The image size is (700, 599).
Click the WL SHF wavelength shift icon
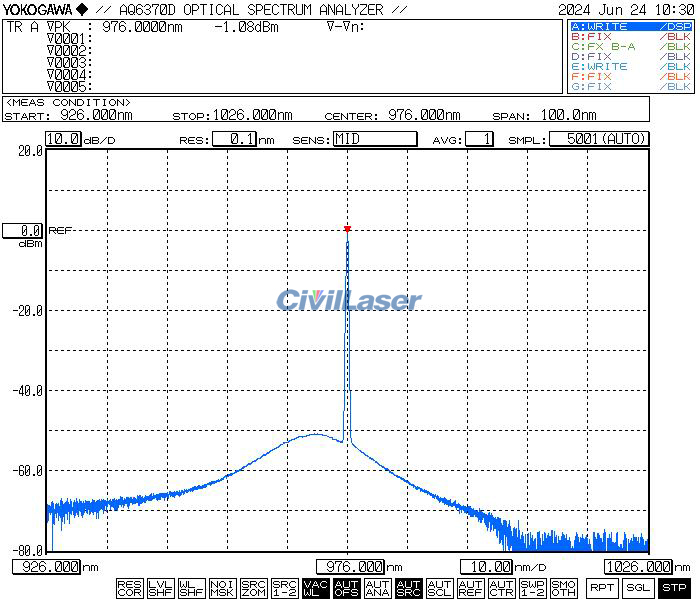[191, 588]
